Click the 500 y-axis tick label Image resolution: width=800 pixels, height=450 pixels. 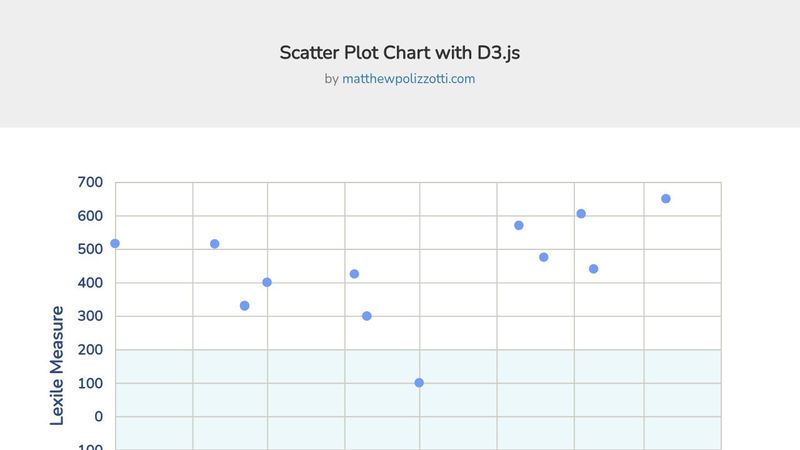pos(90,249)
